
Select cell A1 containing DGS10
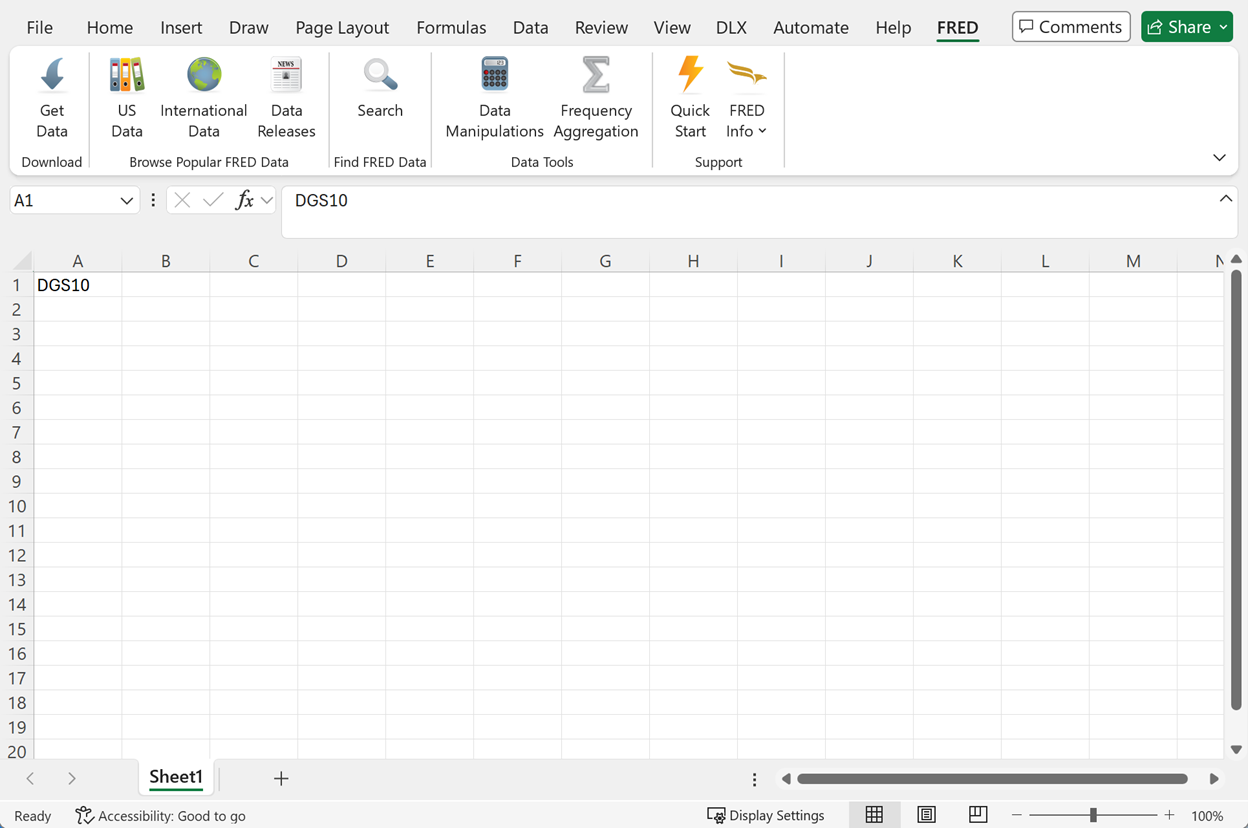77,285
